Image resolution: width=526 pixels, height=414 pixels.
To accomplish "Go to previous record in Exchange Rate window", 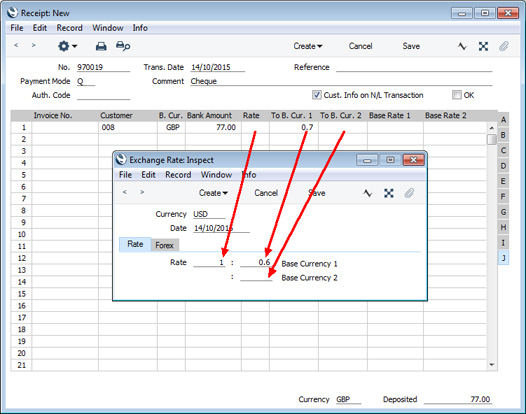I will pyautogui.click(x=125, y=192).
